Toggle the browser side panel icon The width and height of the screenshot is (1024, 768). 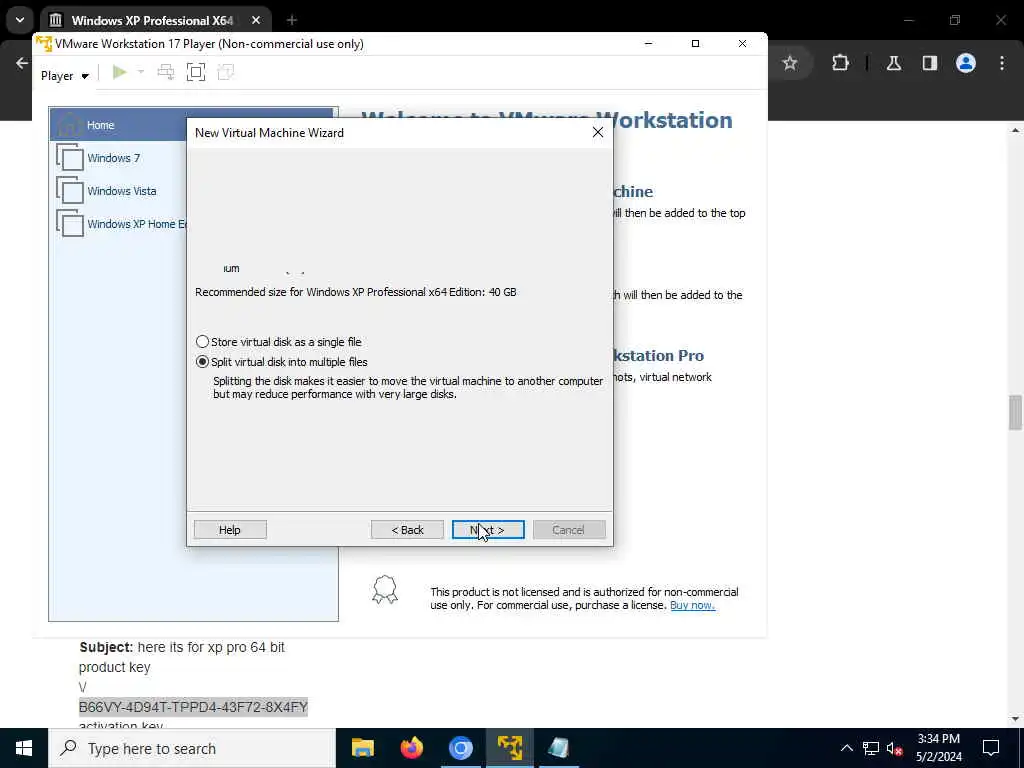click(930, 63)
